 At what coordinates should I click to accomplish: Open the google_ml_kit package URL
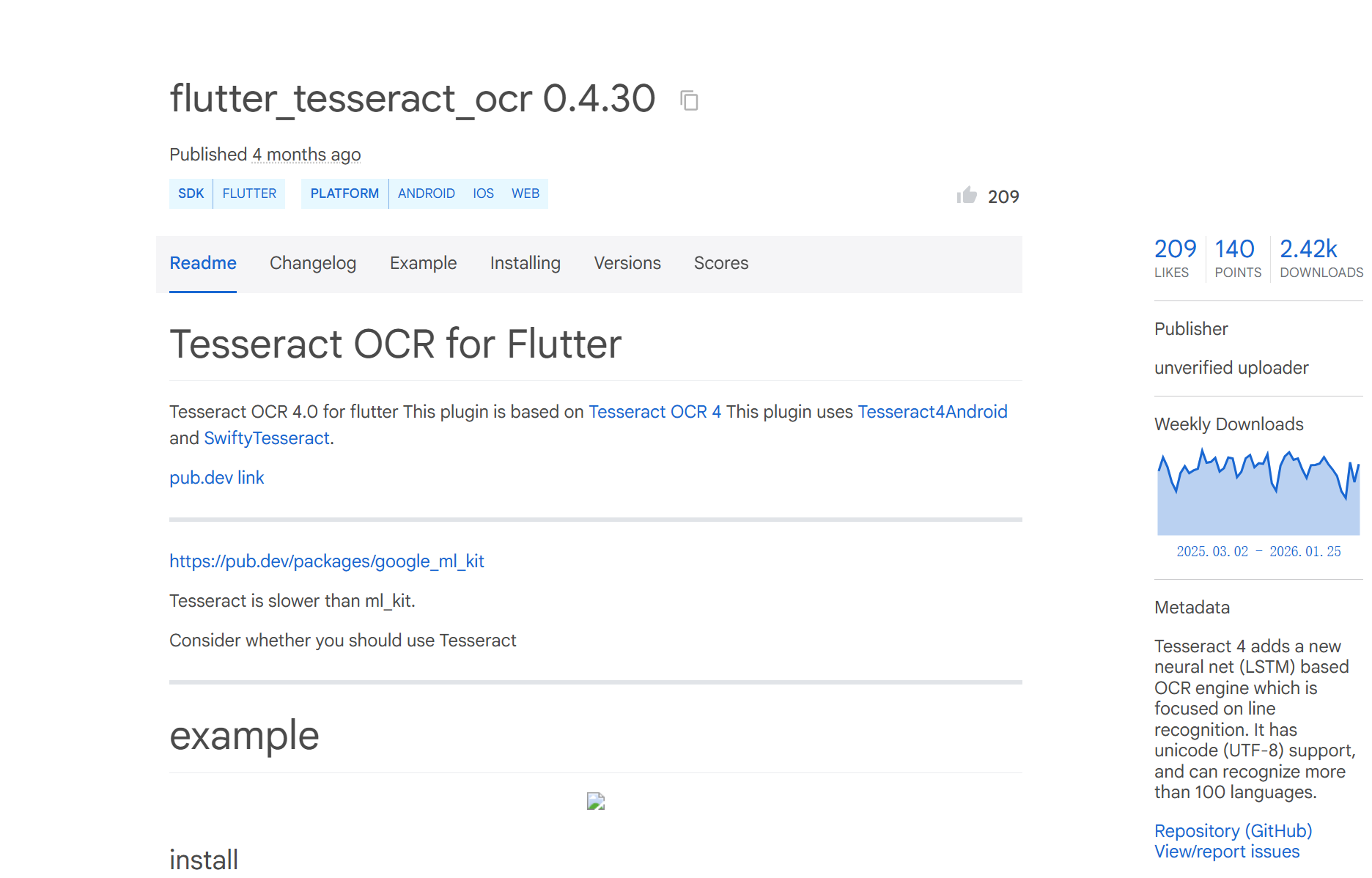pyautogui.click(x=327, y=561)
